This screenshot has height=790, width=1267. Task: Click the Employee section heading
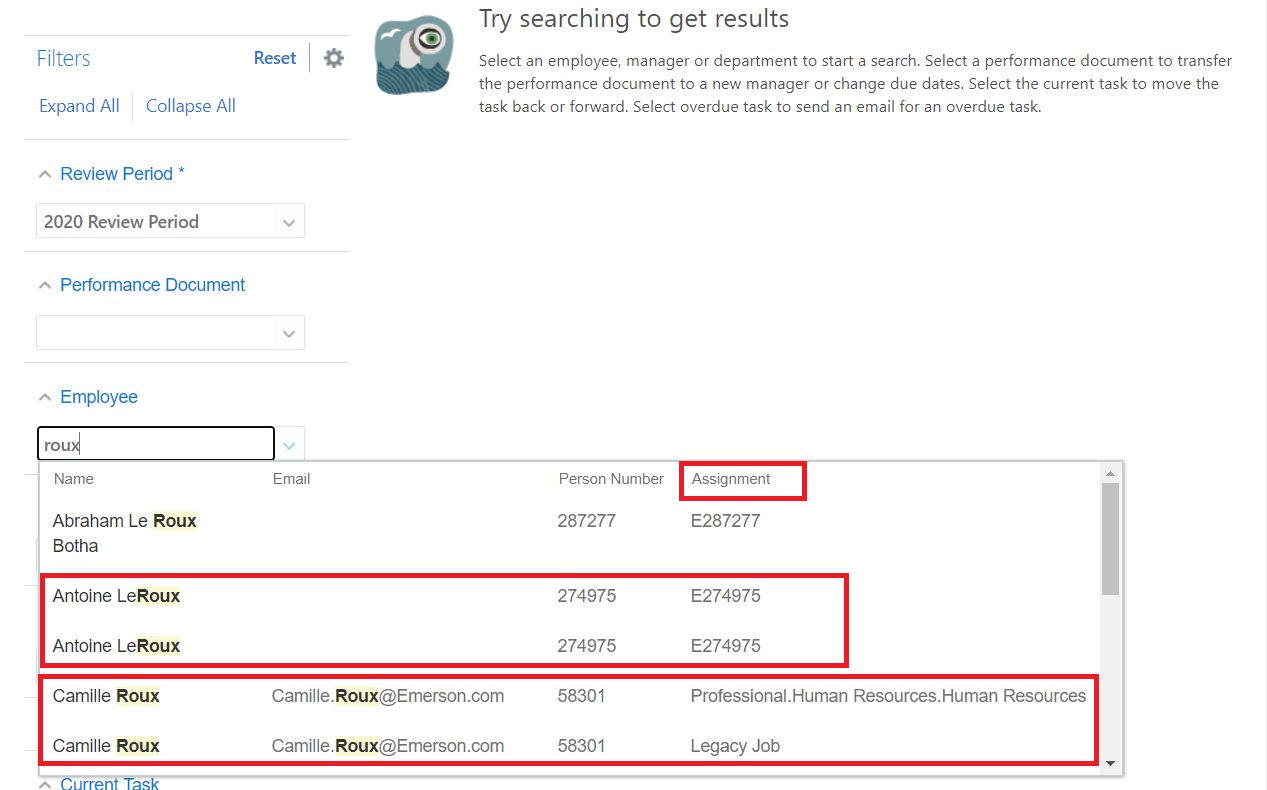[99, 397]
